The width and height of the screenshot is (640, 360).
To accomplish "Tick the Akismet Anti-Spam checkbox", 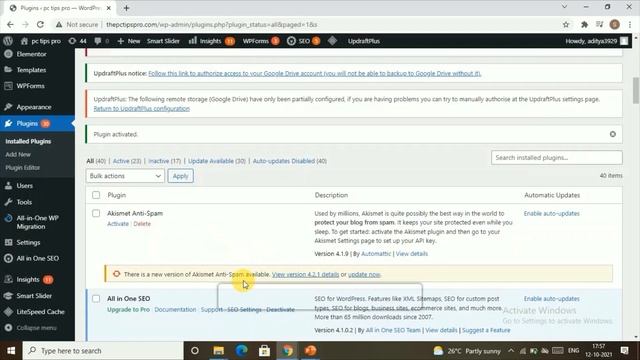I will (96, 213).
